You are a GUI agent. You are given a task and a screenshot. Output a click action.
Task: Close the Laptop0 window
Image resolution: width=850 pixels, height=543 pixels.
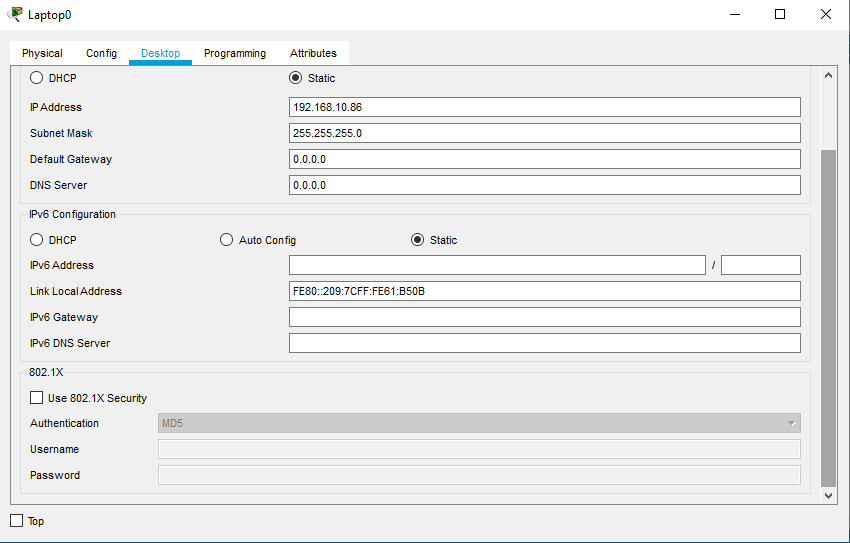coord(826,14)
